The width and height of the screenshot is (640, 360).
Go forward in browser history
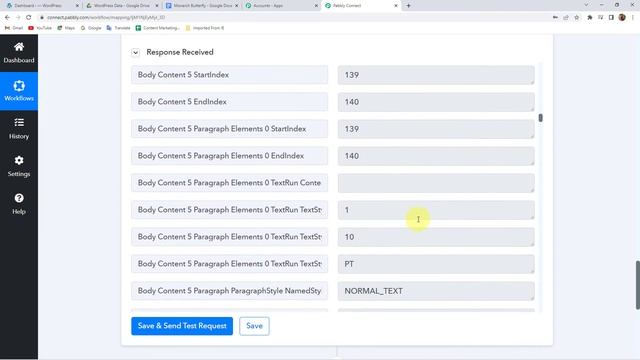click(x=18, y=18)
